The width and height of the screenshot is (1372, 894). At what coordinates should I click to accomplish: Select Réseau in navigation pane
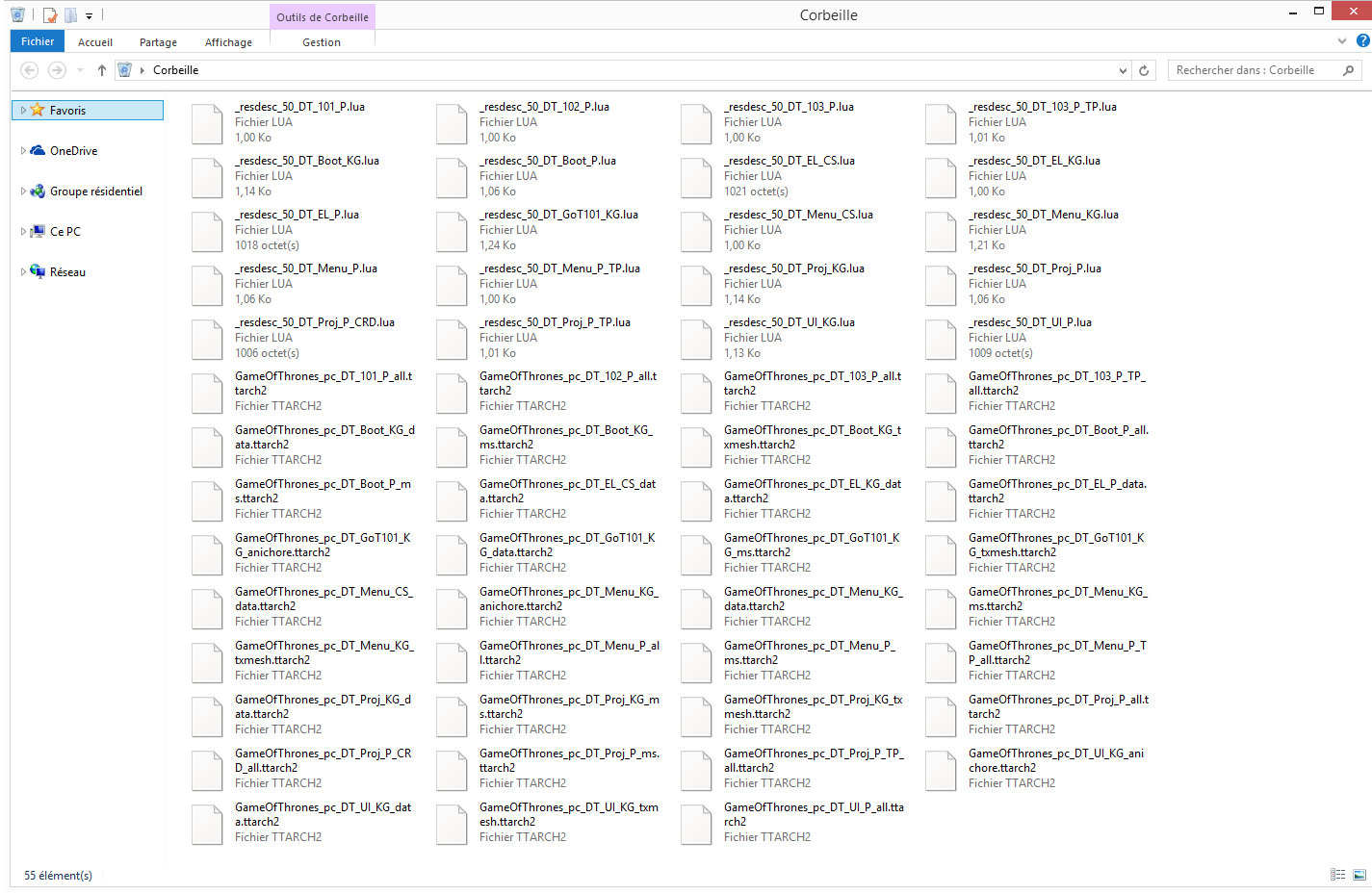[67, 272]
